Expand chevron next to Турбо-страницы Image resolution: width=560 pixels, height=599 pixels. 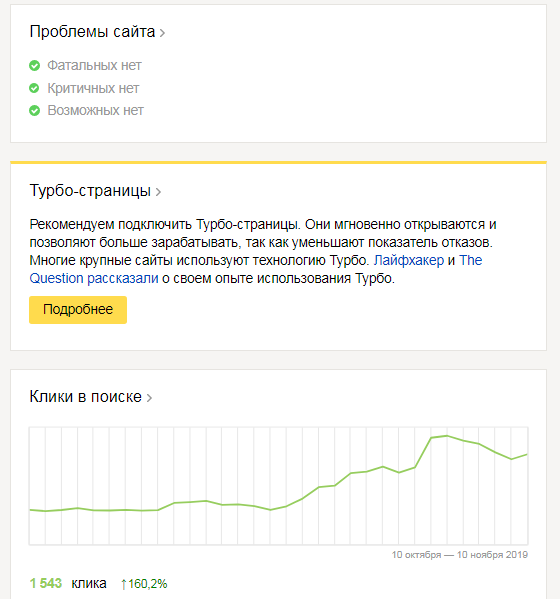158,192
